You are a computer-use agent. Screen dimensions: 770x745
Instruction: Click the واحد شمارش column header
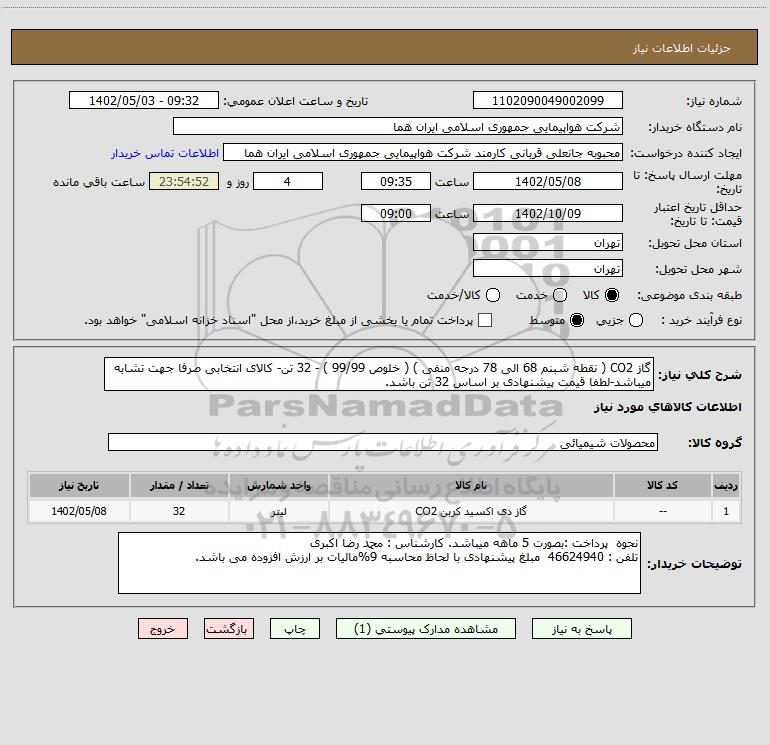[278, 485]
